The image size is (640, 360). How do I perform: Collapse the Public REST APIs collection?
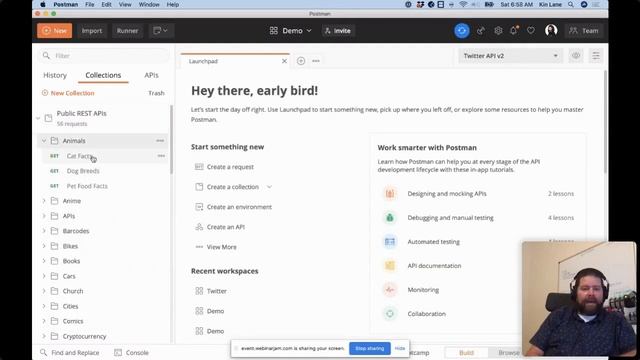38,118
